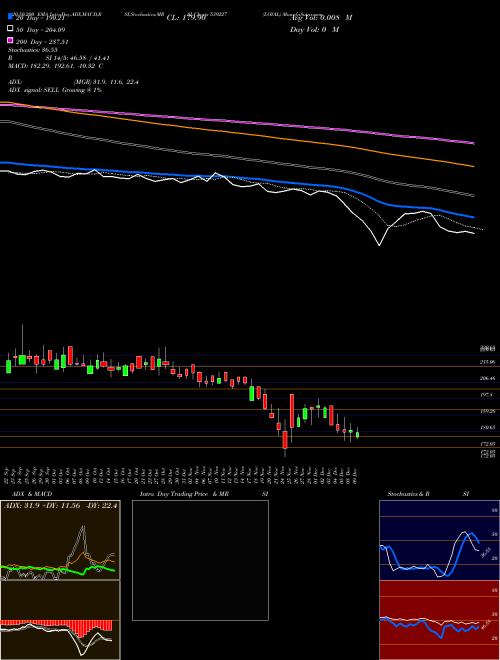Select the '200 Day = 237.51' label
The width and height of the screenshot is (500, 660).
pos(42,42)
